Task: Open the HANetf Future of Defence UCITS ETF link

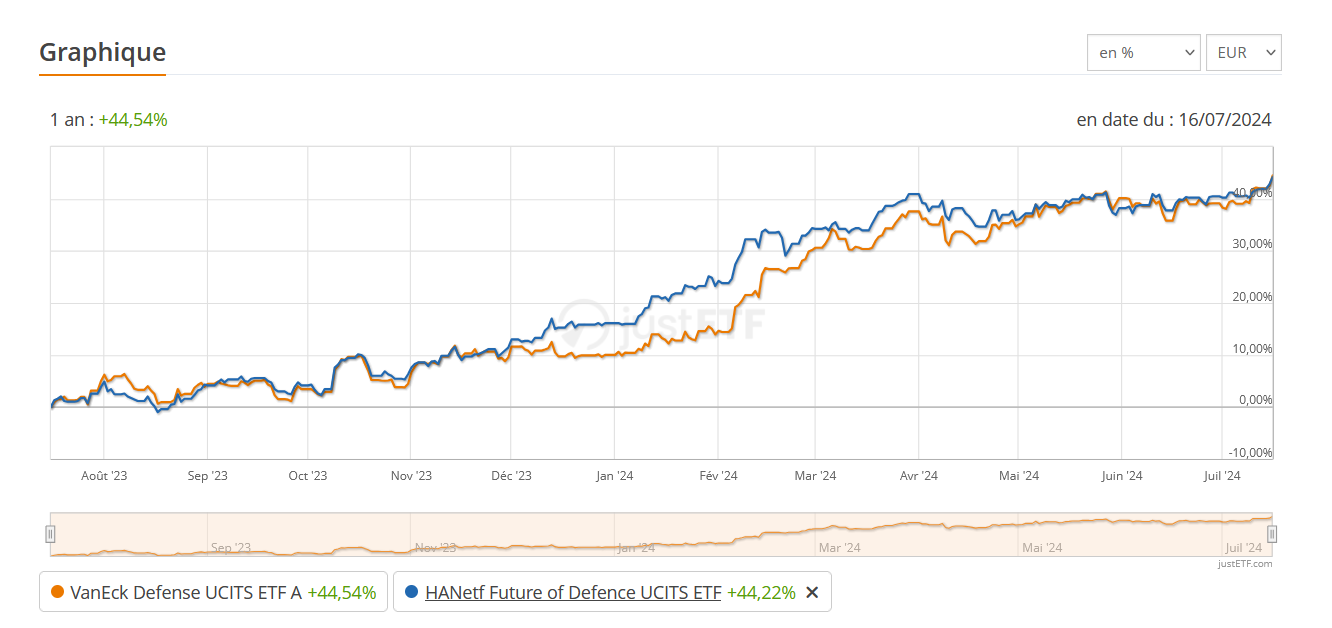Action: (573, 592)
